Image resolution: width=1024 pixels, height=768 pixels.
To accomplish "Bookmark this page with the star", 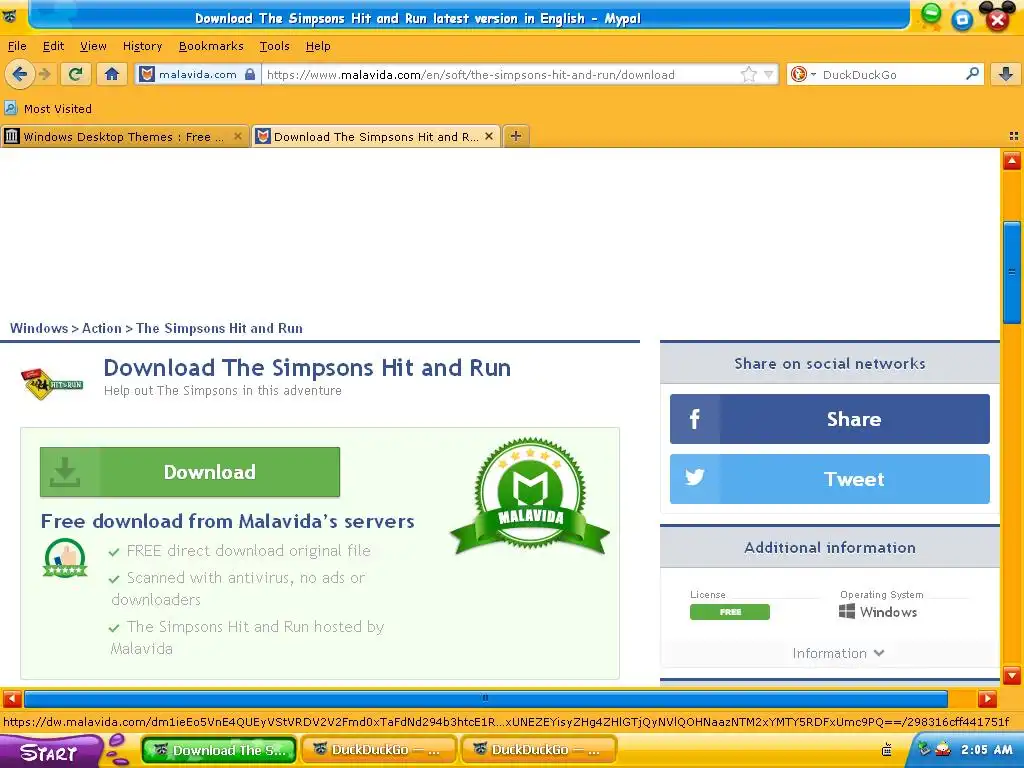I will (x=748, y=74).
